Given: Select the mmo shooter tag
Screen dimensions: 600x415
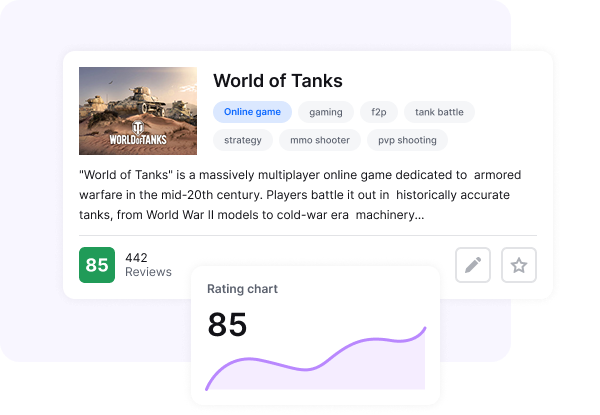Looking at the screenshot, I should [319, 140].
